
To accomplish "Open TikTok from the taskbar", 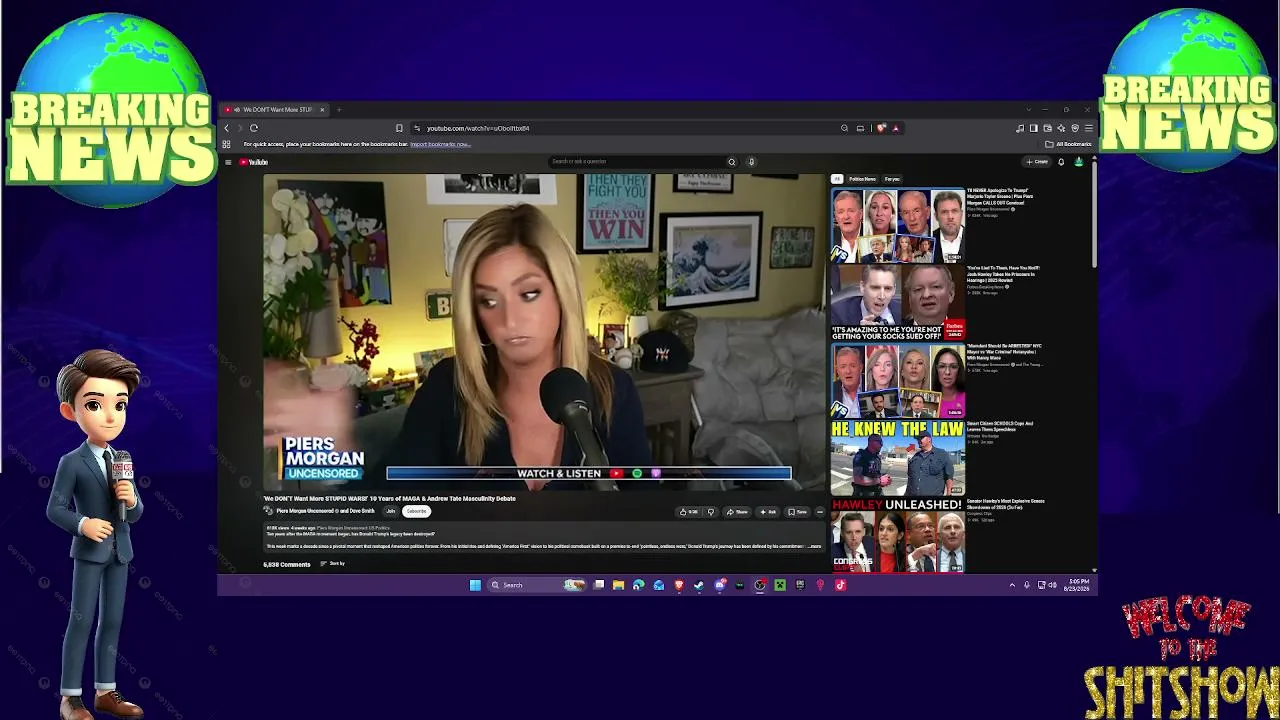I will click(x=840, y=585).
